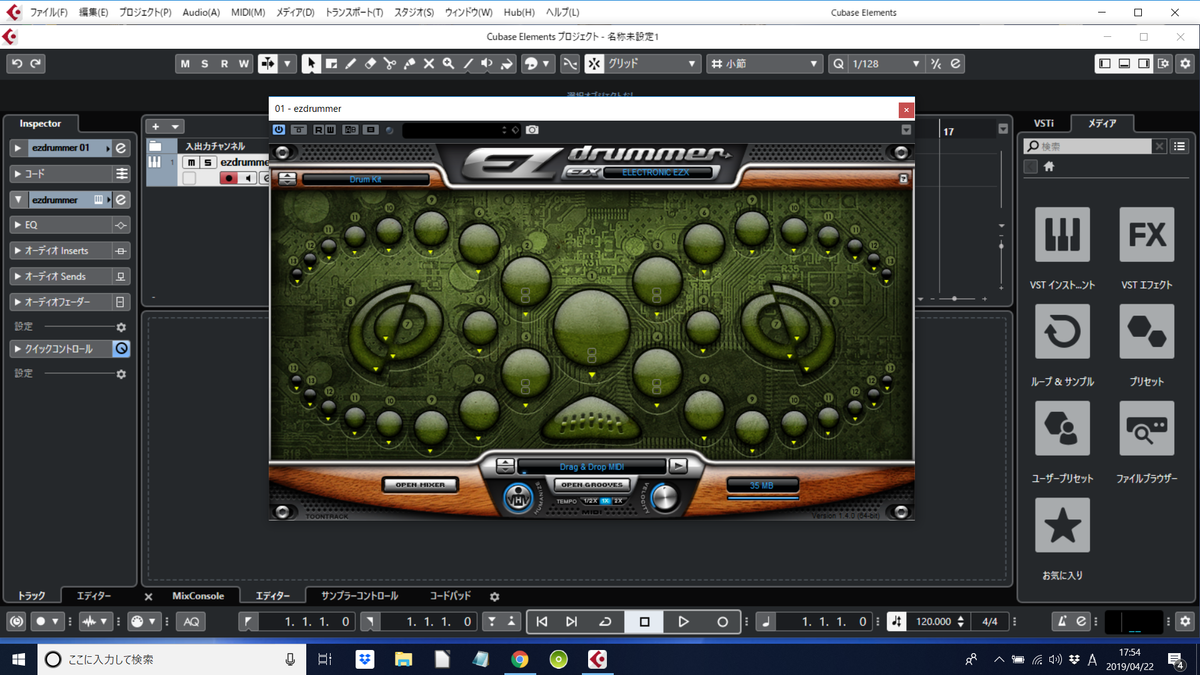Open VST Effects FX media tile

pyautogui.click(x=1146, y=235)
